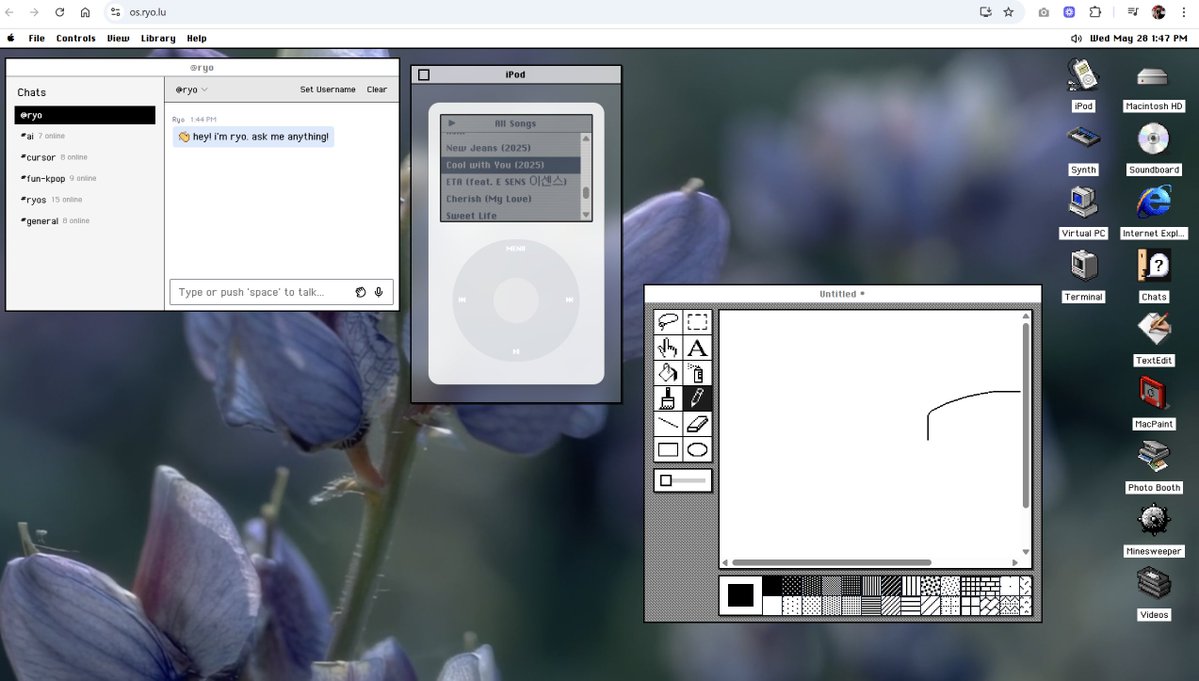This screenshot has height=681, width=1199.
Task: Click the microphone icon in chat input
Action: pos(379,292)
